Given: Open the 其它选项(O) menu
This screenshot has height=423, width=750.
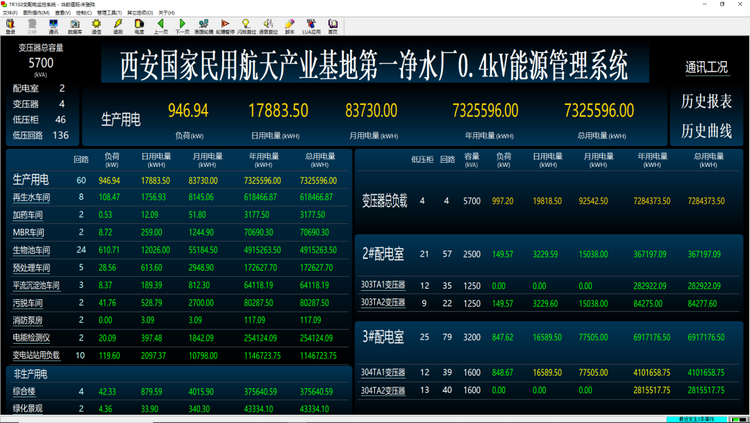Looking at the screenshot, I should pos(140,12).
